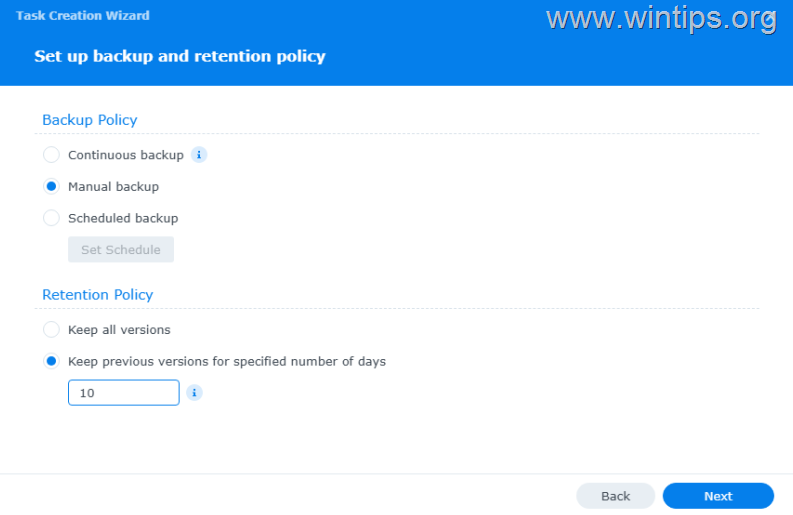Focus the number of days input field
This screenshot has height=515, width=793.
coord(123,393)
